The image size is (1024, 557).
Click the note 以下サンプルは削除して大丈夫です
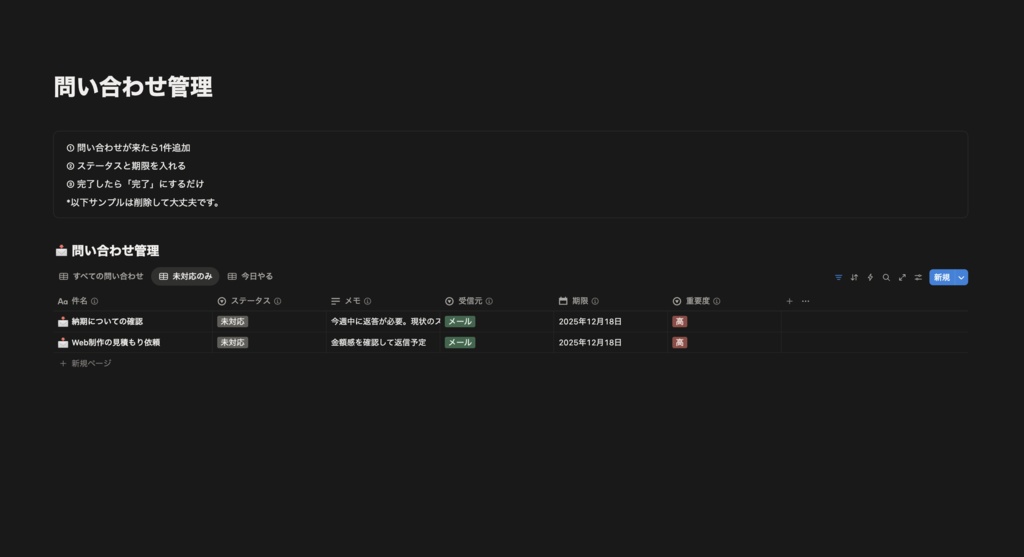(x=143, y=202)
